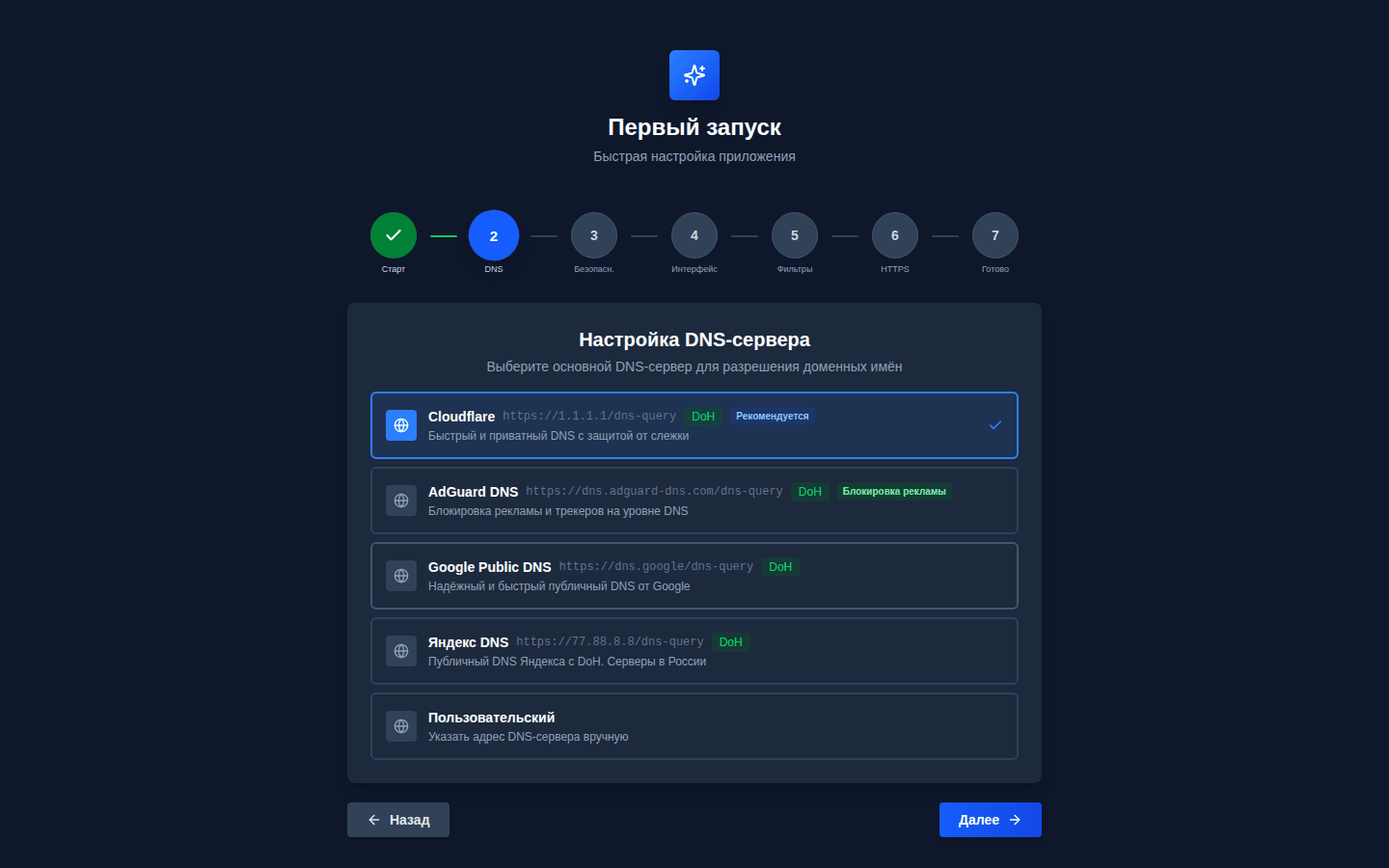Click the Cloudflare DoH badge
The width and height of the screenshot is (1389, 868).
pos(703,417)
